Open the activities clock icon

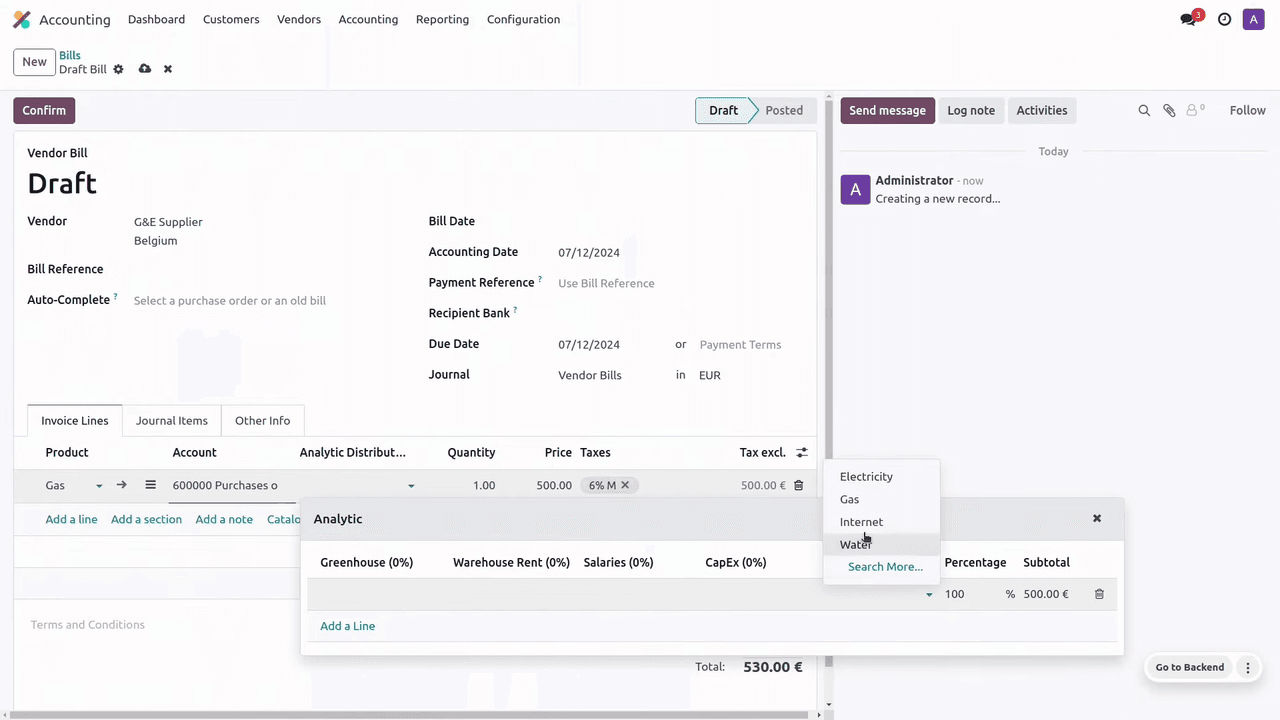pyautogui.click(x=1224, y=19)
